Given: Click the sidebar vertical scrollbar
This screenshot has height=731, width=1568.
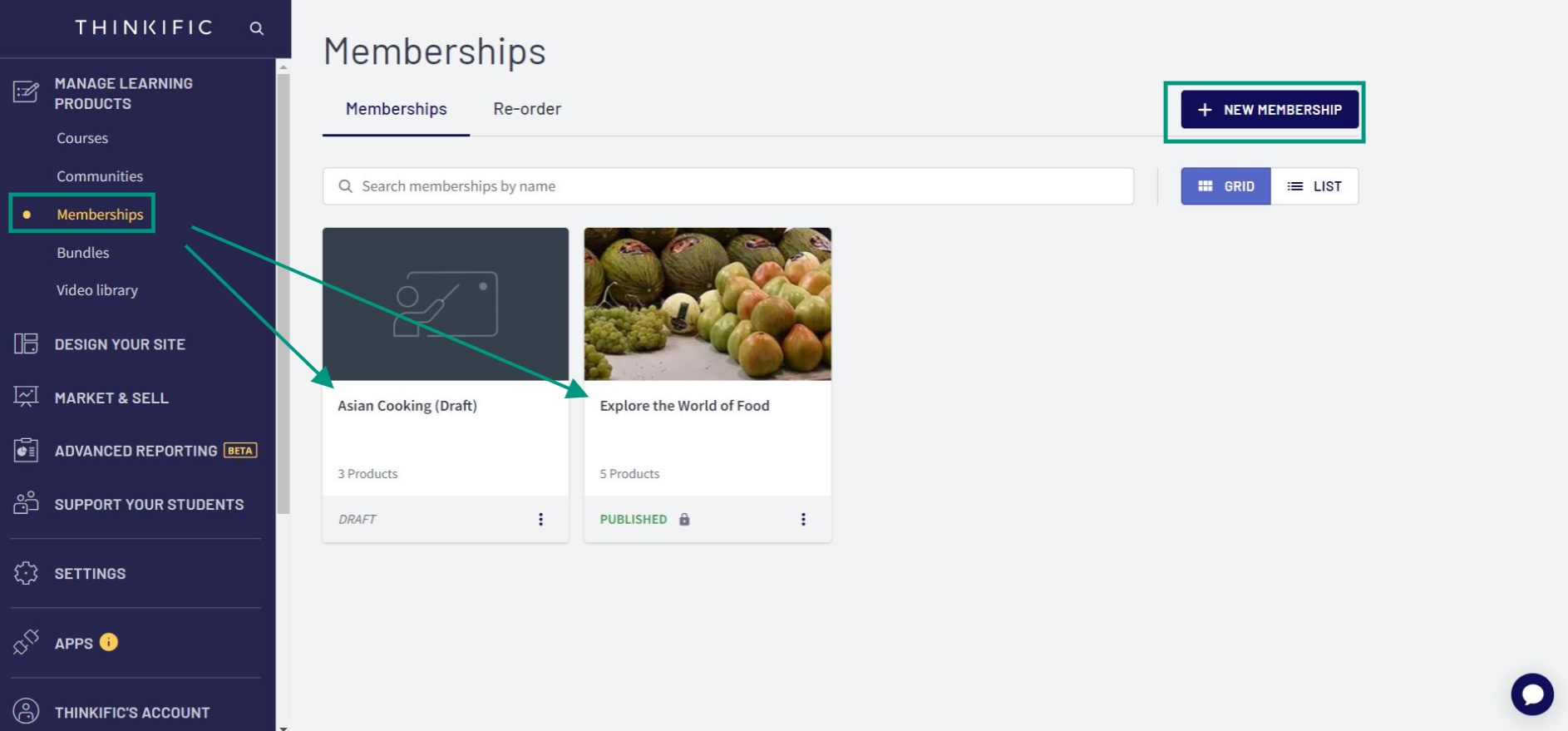Looking at the screenshot, I should click(x=284, y=291).
